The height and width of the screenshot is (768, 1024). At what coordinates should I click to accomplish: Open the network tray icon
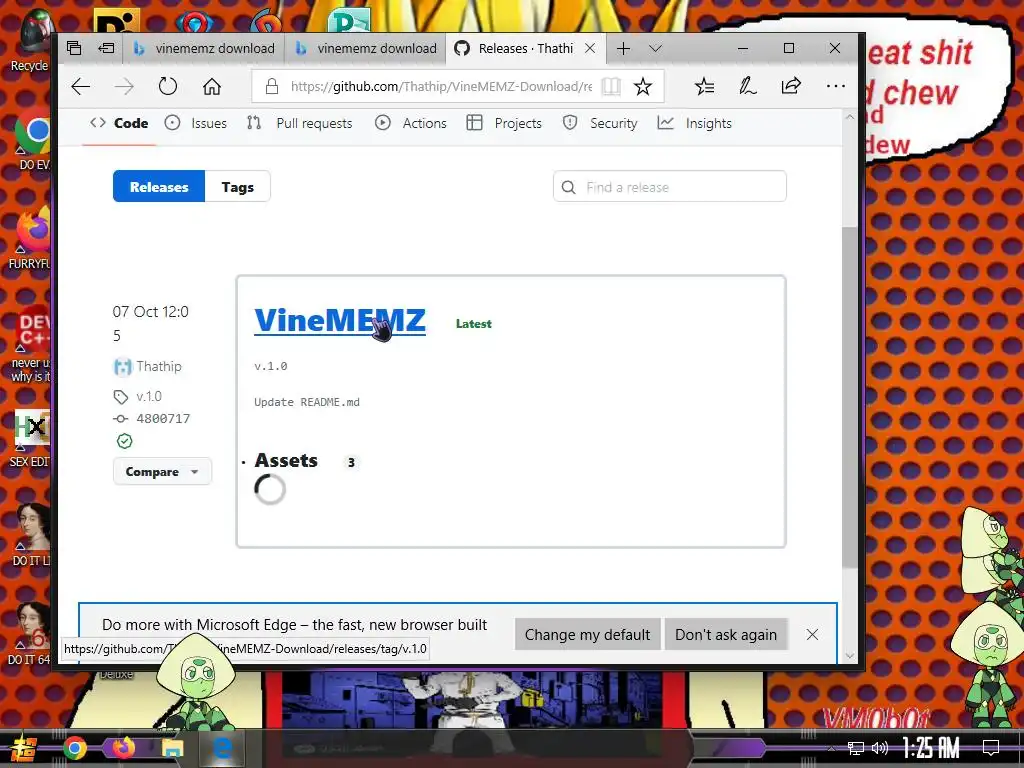856,748
